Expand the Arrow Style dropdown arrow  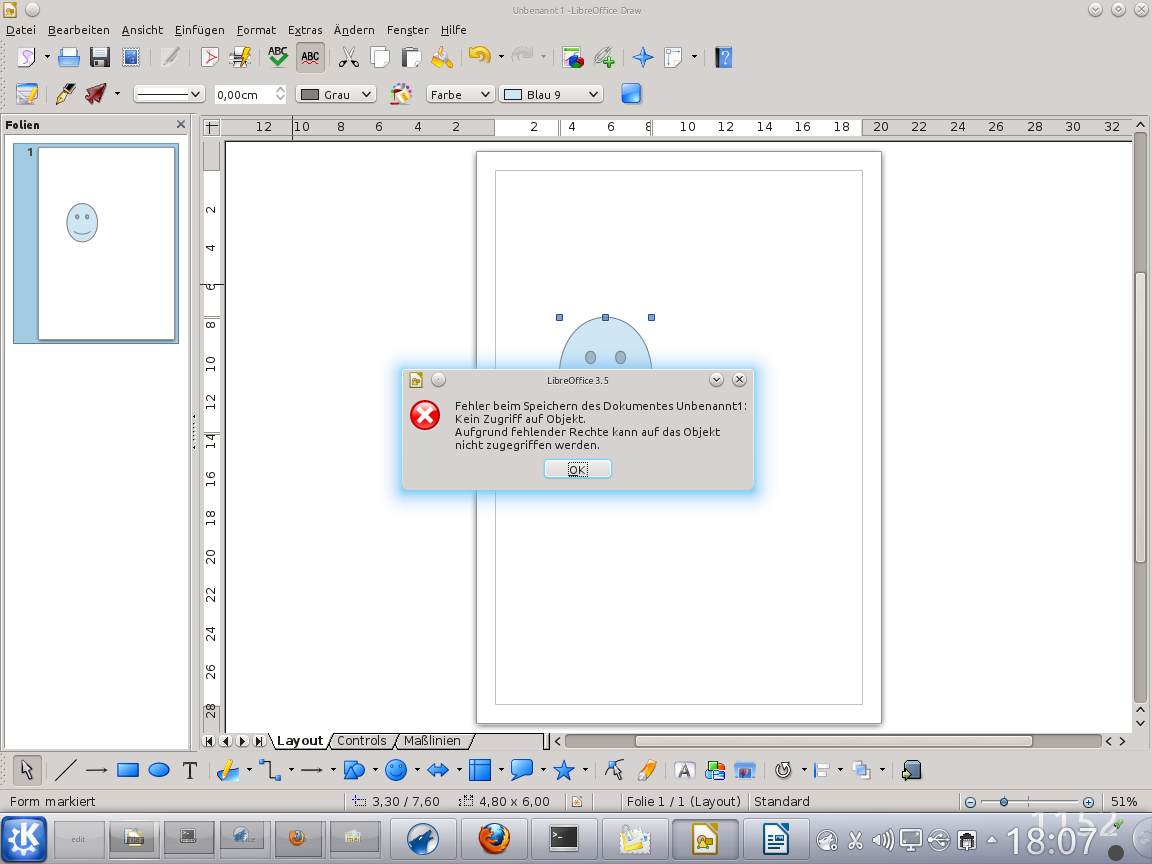coord(117,94)
